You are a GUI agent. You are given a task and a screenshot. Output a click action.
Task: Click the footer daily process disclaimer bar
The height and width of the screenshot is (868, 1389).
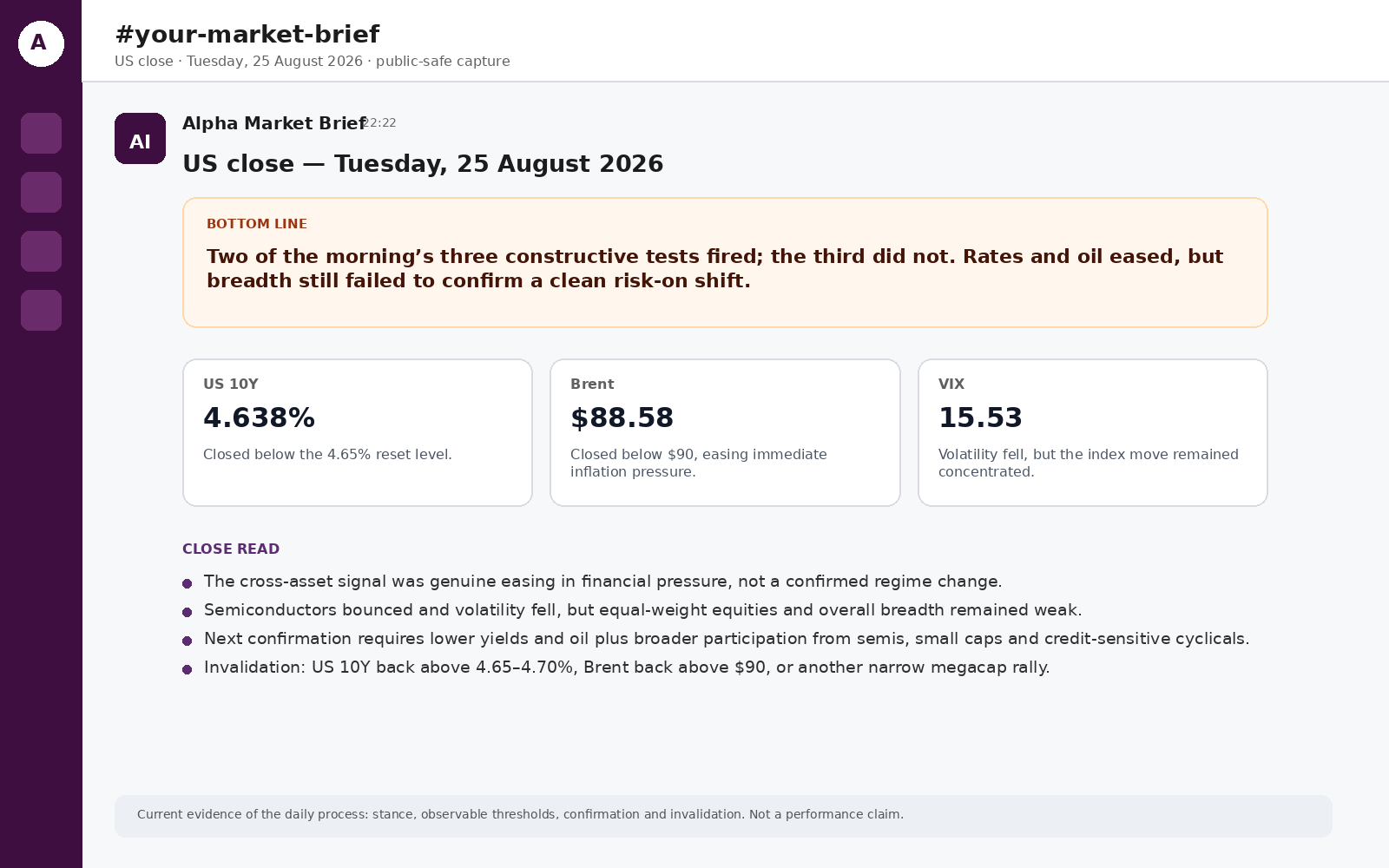pos(723,816)
